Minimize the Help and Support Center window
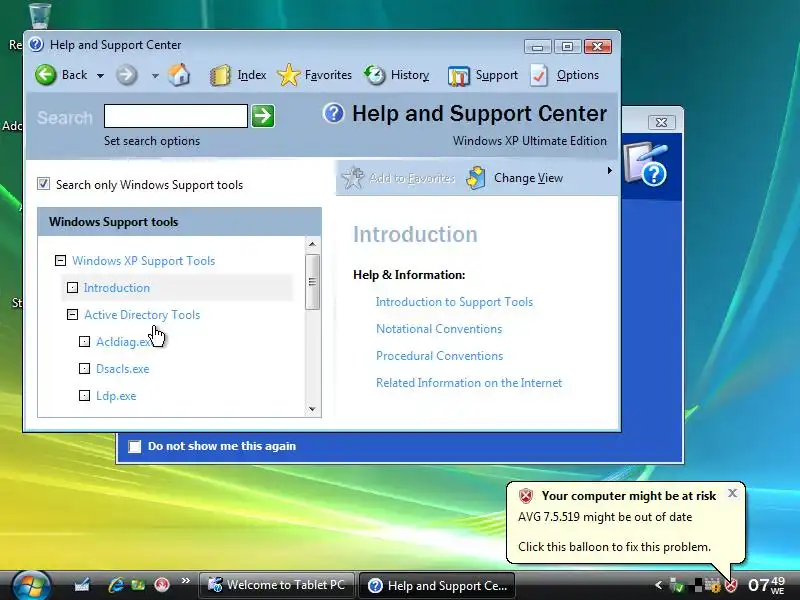The height and width of the screenshot is (600, 800). coord(538,47)
